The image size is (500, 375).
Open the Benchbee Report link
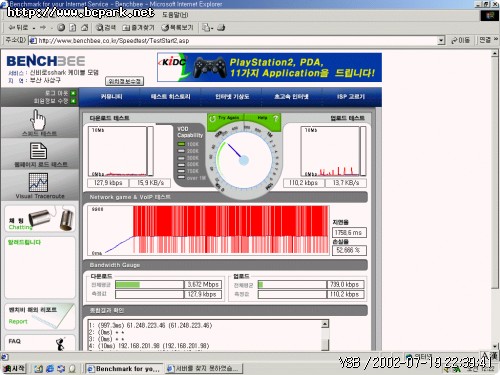pyautogui.click(x=18, y=322)
